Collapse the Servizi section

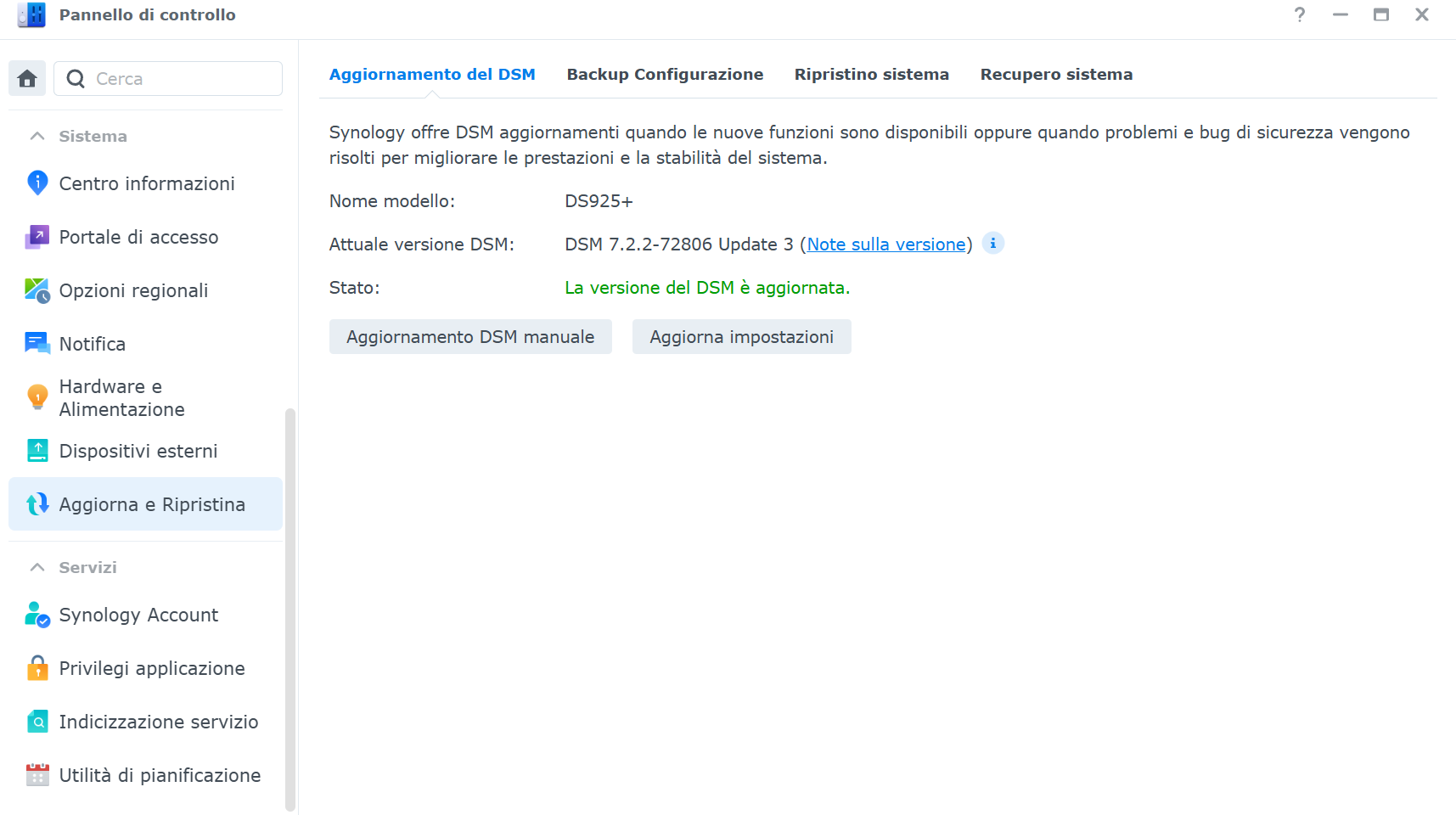[x=37, y=567]
